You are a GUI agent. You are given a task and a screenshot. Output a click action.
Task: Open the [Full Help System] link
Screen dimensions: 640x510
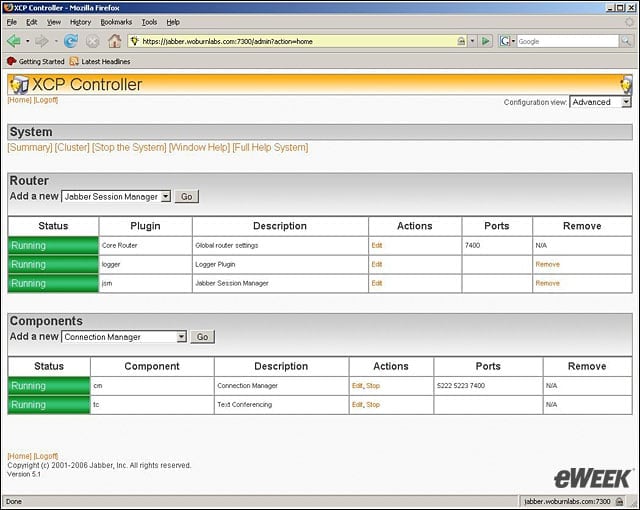[x=270, y=147]
